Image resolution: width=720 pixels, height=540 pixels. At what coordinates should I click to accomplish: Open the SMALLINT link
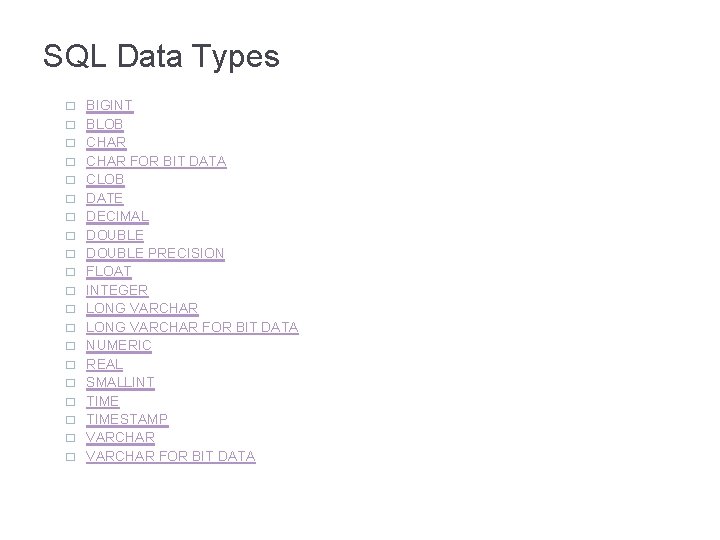pyautogui.click(x=120, y=382)
